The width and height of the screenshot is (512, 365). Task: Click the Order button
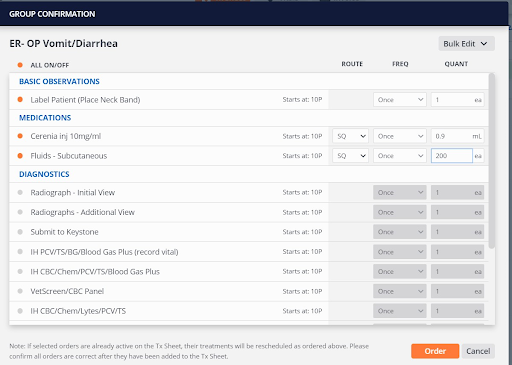[435, 351]
